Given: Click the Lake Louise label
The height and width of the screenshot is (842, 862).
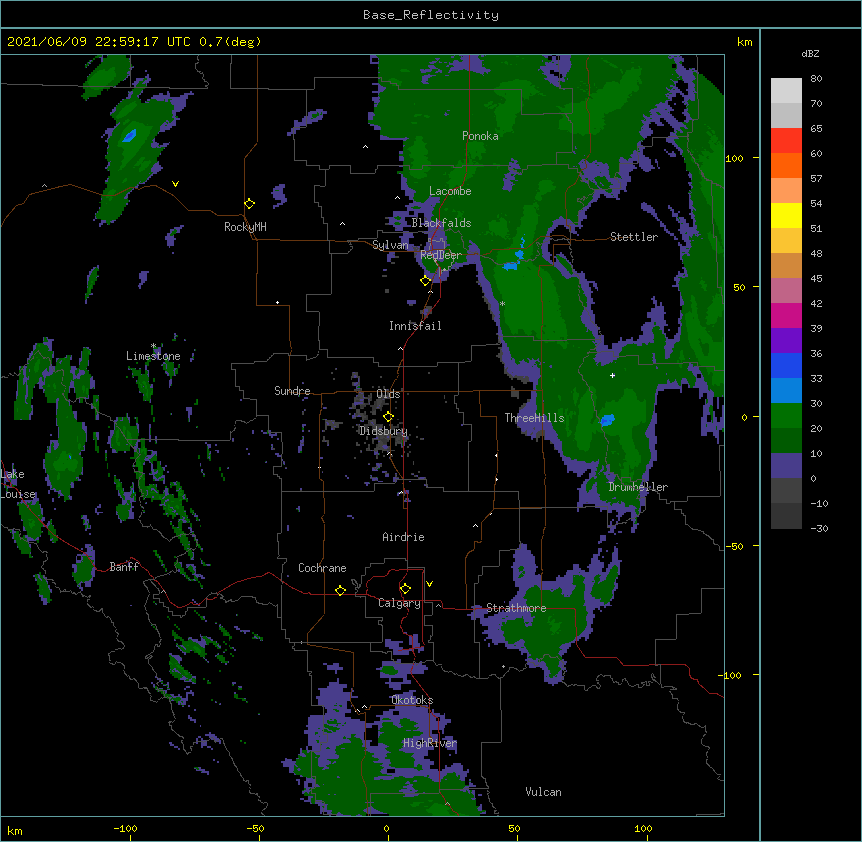Looking at the screenshot, I should coord(16,484).
